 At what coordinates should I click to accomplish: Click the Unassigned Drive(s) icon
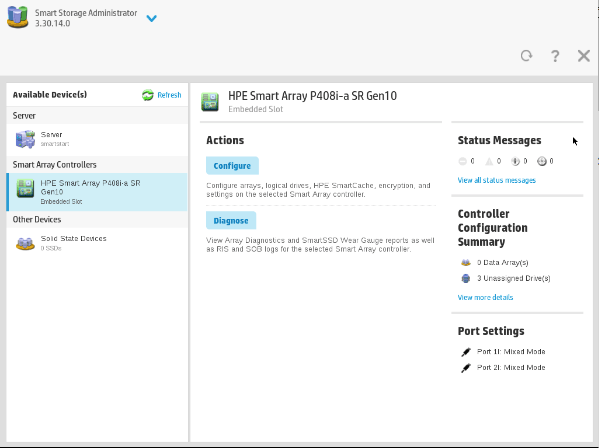pos(466,278)
